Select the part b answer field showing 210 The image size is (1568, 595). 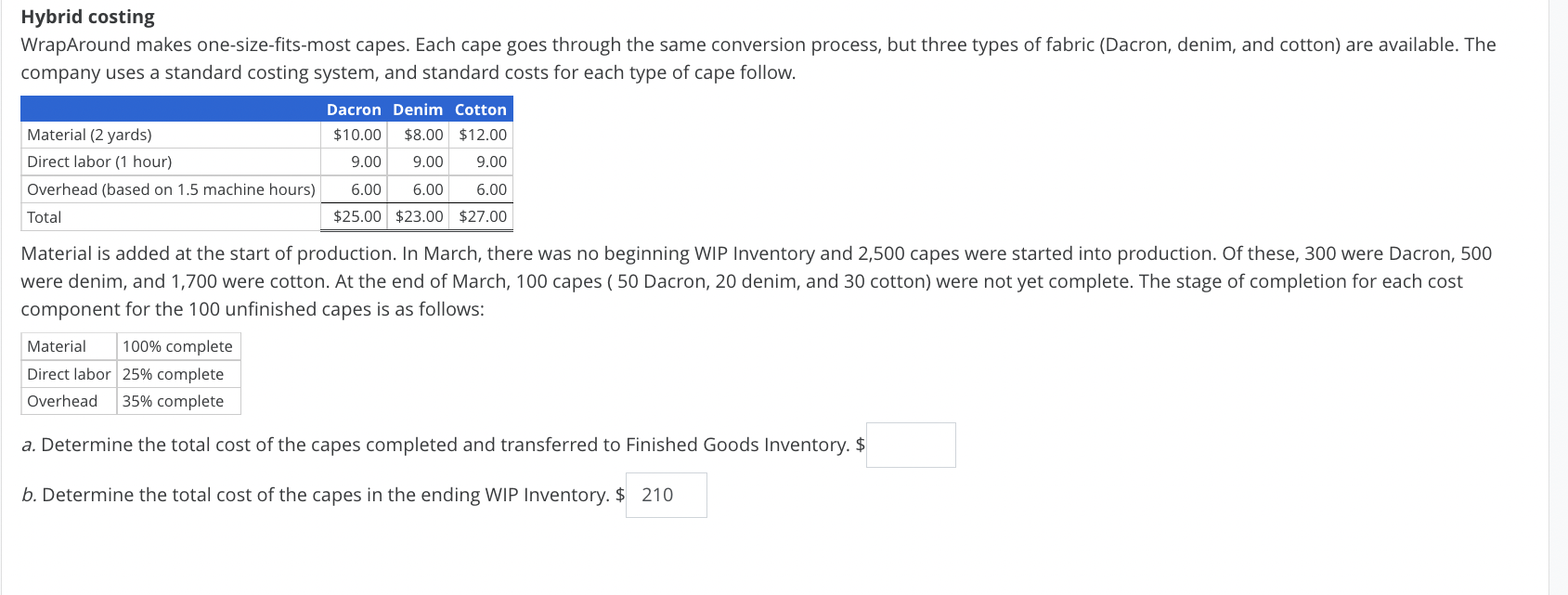point(666,495)
